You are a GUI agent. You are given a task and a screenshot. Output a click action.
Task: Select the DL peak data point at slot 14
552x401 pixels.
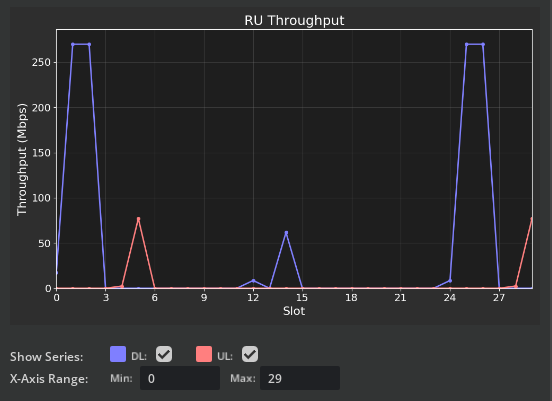286,233
